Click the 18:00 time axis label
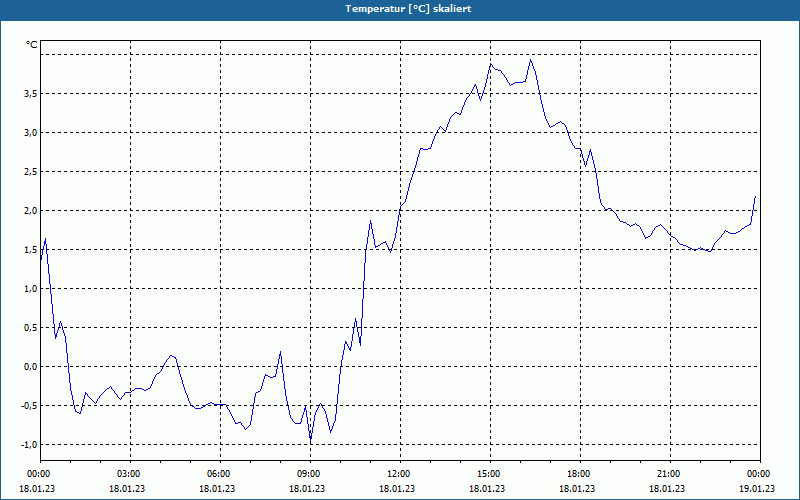The height and width of the screenshot is (500, 800). point(579,474)
